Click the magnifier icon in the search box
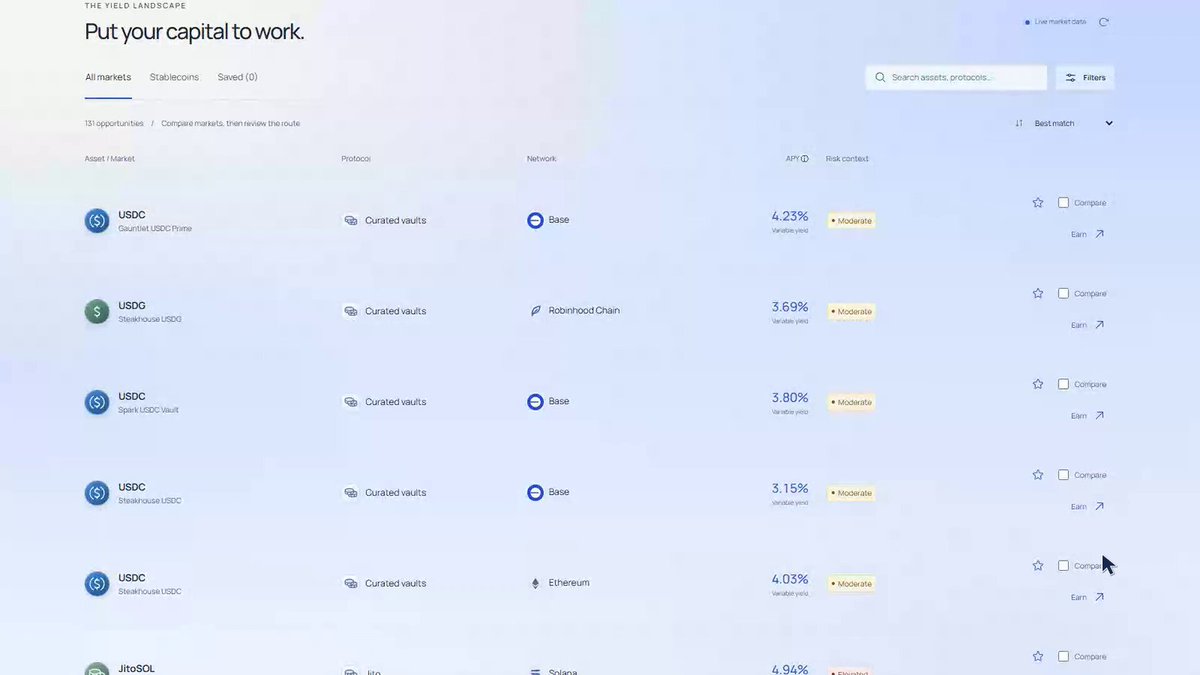This screenshot has height=675, width=1200. click(x=880, y=77)
